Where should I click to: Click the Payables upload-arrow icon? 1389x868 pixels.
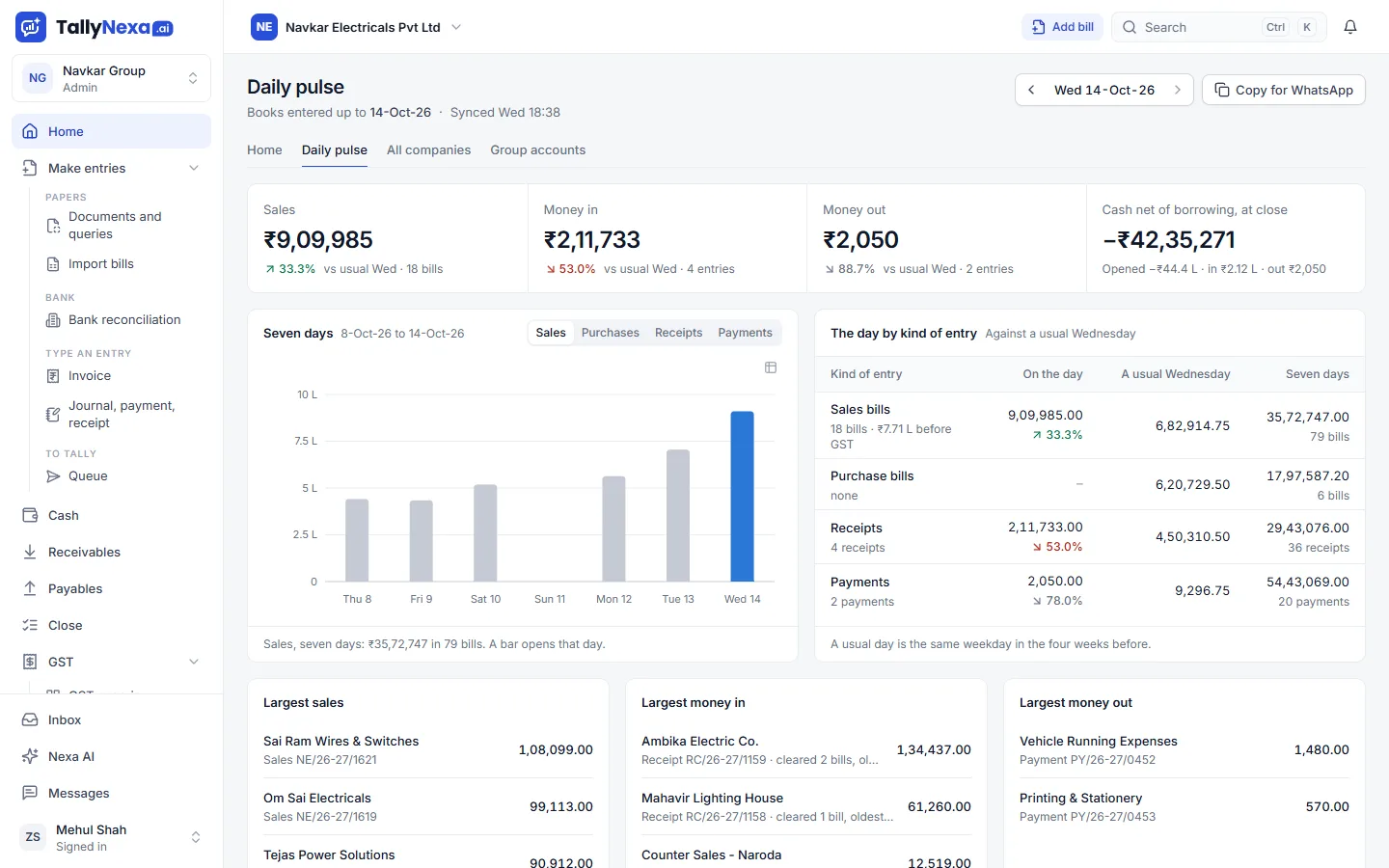click(30, 588)
